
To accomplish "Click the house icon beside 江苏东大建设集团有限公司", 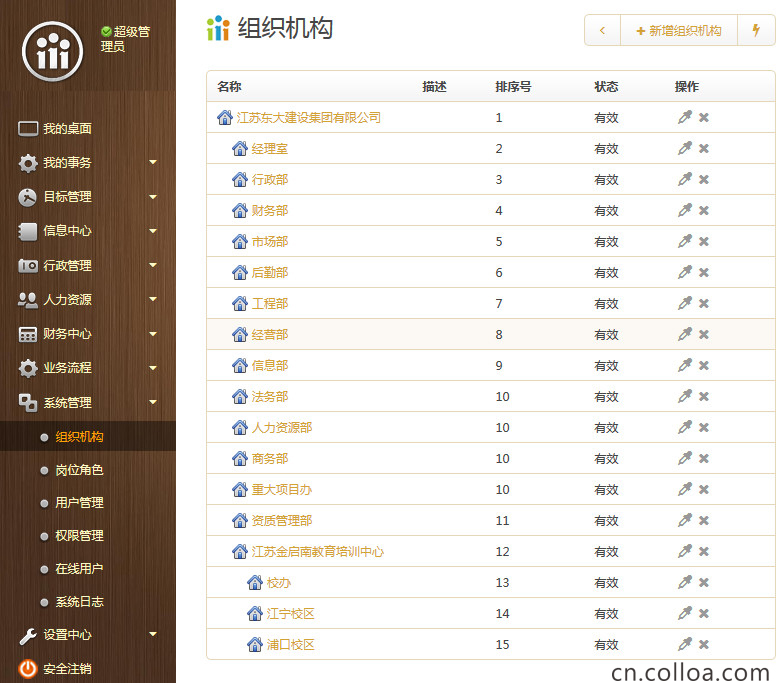I will pyautogui.click(x=225, y=118).
